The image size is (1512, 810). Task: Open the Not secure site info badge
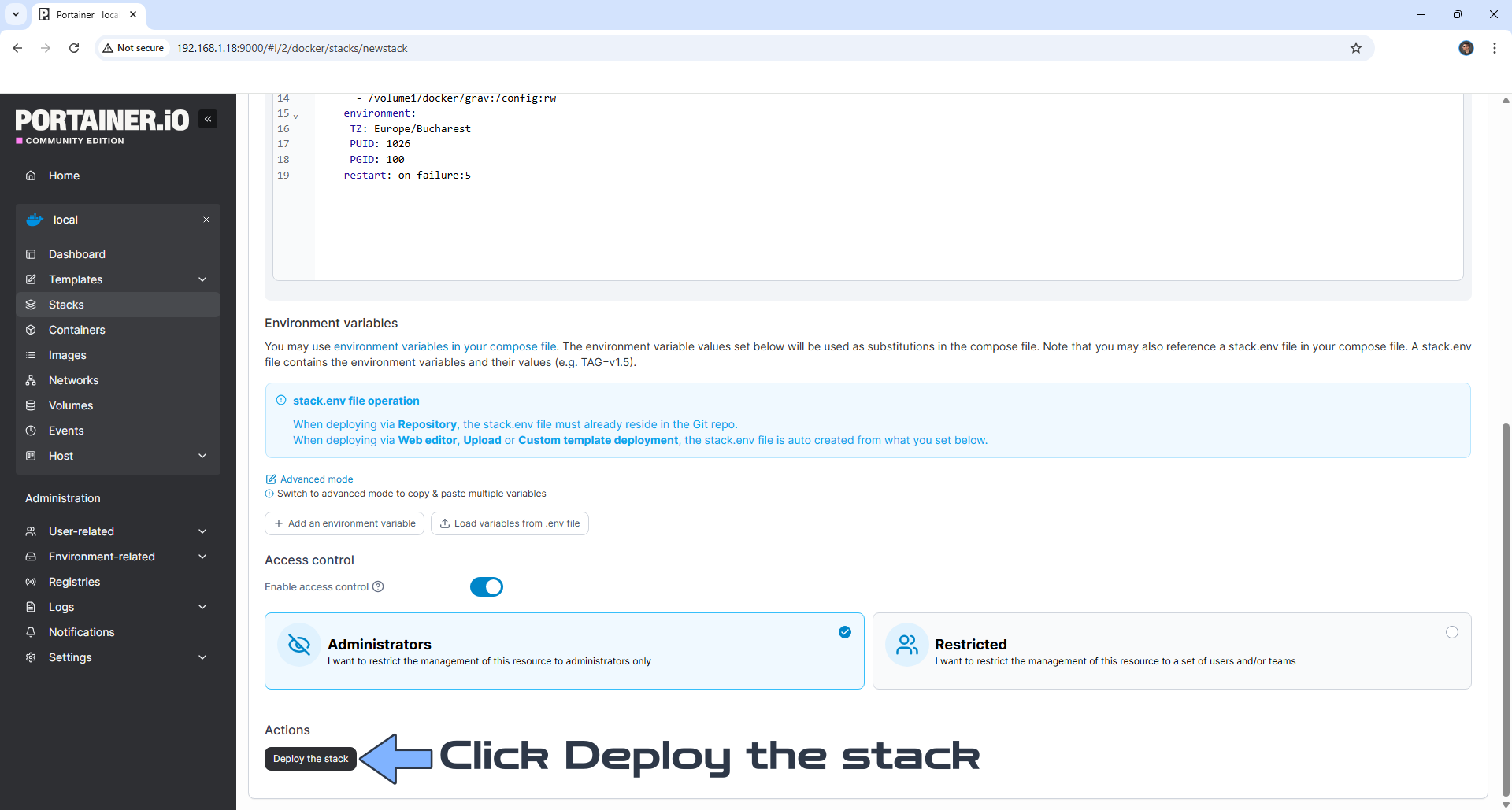(133, 48)
